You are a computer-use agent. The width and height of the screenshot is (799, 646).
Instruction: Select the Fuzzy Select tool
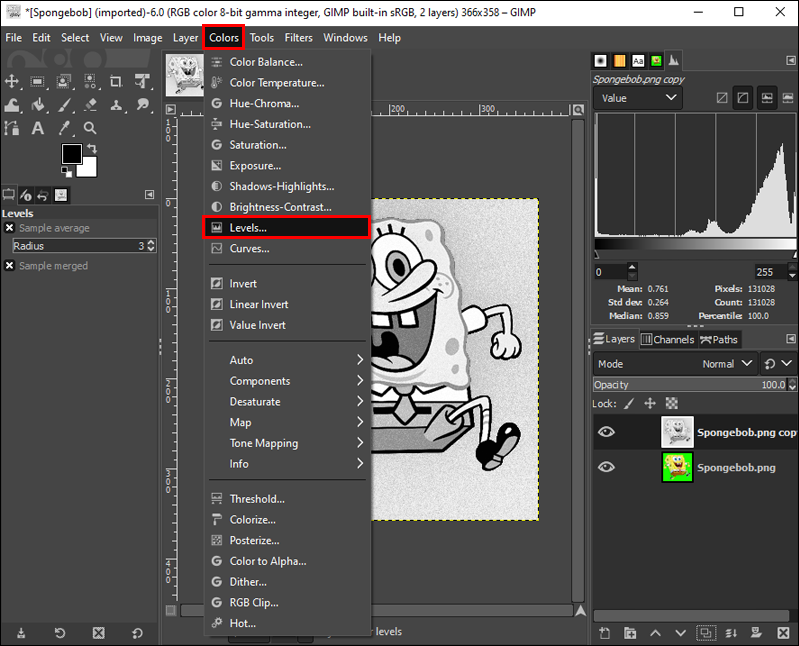pos(90,82)
